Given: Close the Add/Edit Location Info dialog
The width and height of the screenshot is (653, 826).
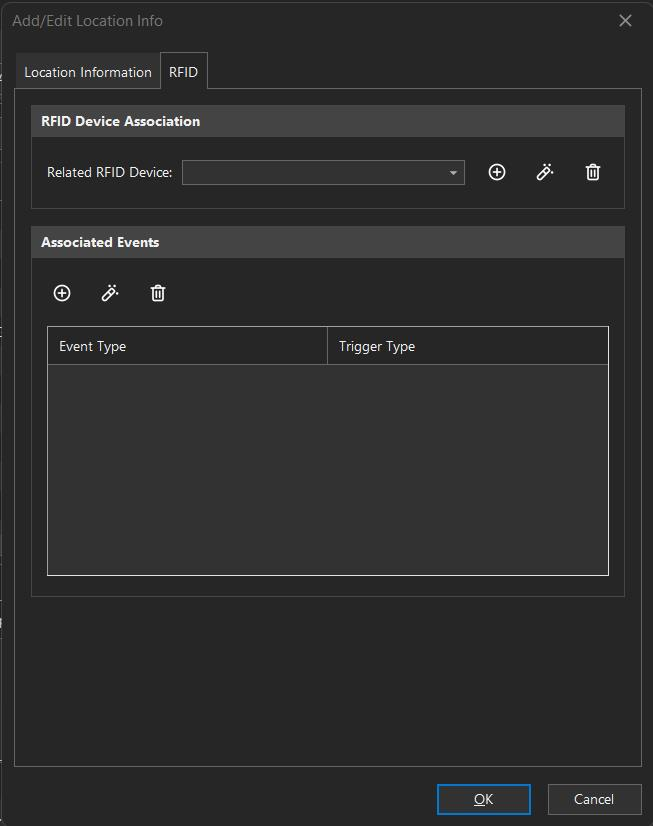Looking at the screenshot, I should (x=625, y=21).
